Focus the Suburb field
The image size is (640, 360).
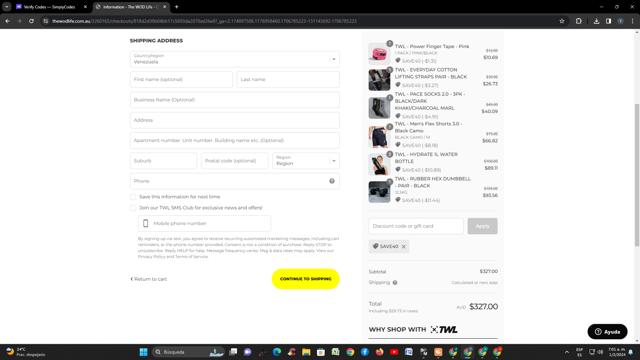[163, 161]
